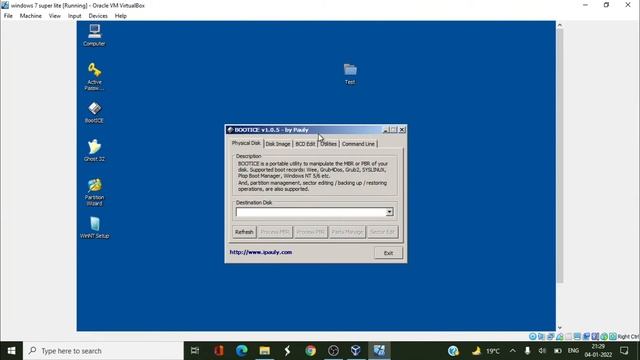Expand the Destination Disk dropdown arrow
The image size is (640, 360).
[x=389, y=212]
